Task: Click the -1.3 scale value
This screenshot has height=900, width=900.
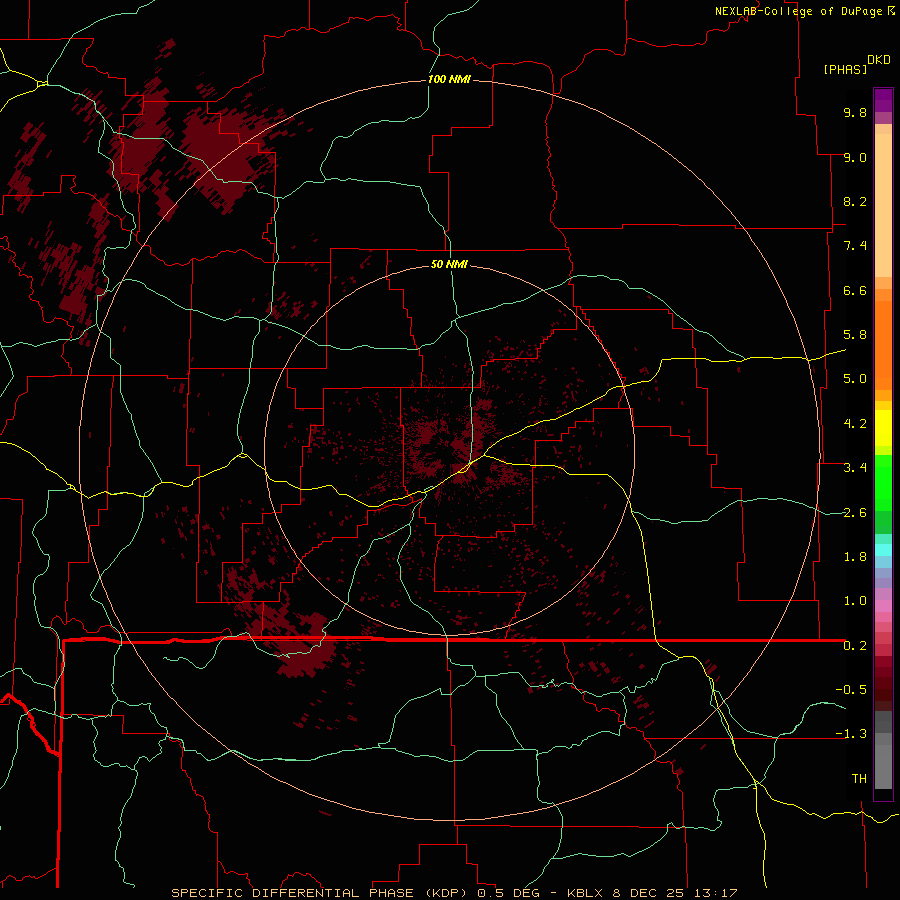Action: (x=851, y=734)
